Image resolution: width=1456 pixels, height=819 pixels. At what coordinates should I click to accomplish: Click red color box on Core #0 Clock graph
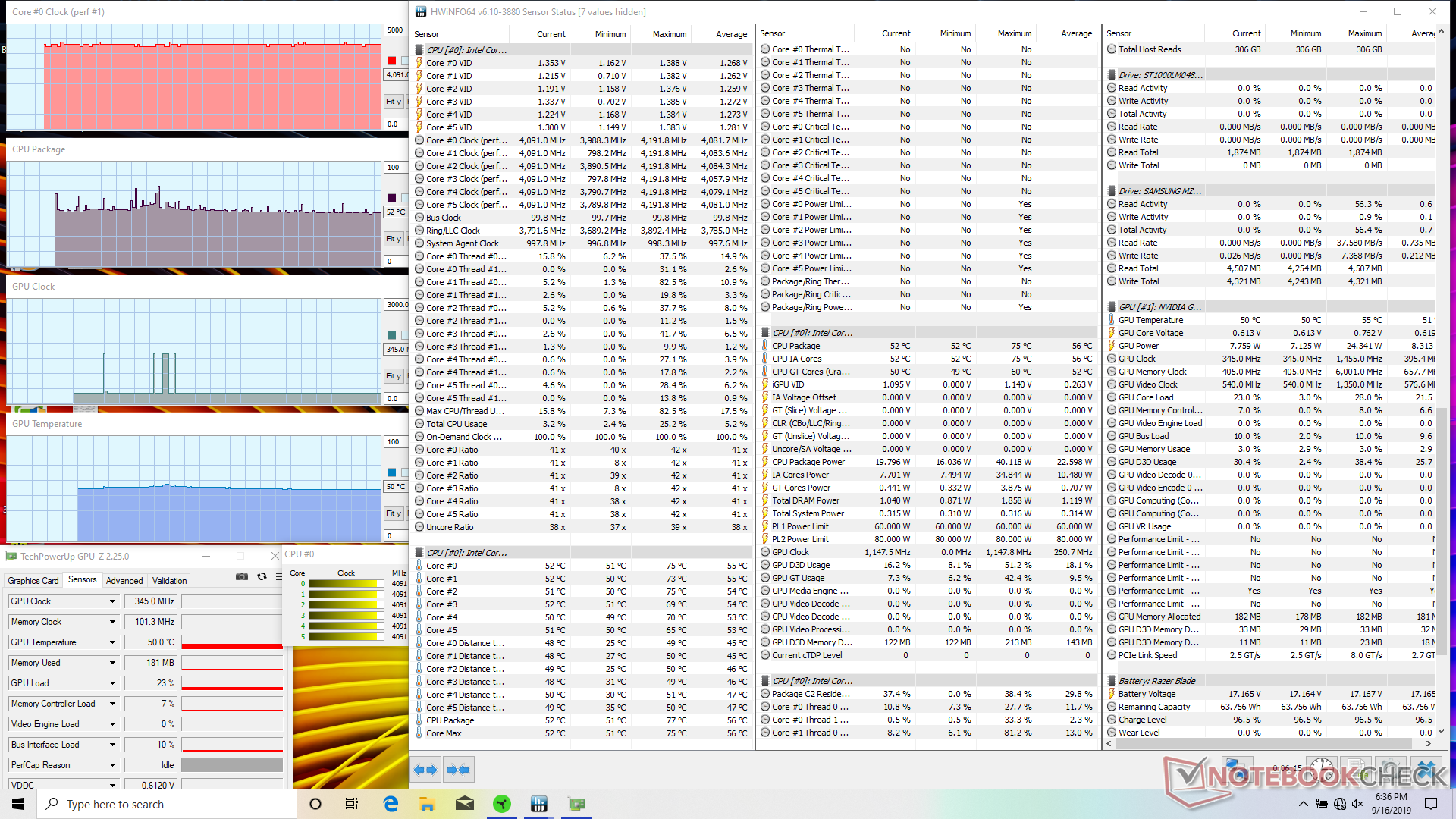click(392, 61)
